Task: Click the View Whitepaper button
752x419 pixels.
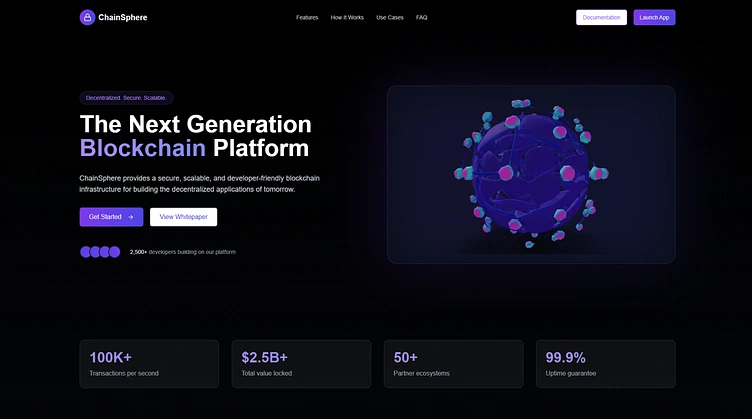Action: tap(183, 217)
